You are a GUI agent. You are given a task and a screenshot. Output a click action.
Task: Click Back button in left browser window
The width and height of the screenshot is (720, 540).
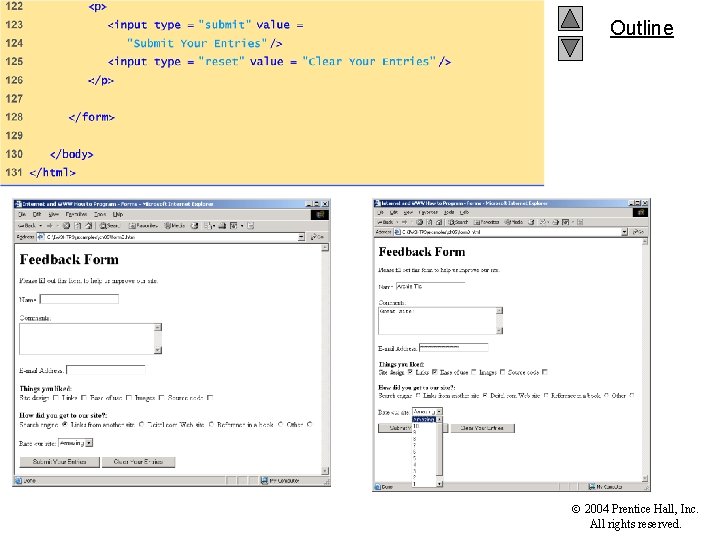click(x=27, y=225)
